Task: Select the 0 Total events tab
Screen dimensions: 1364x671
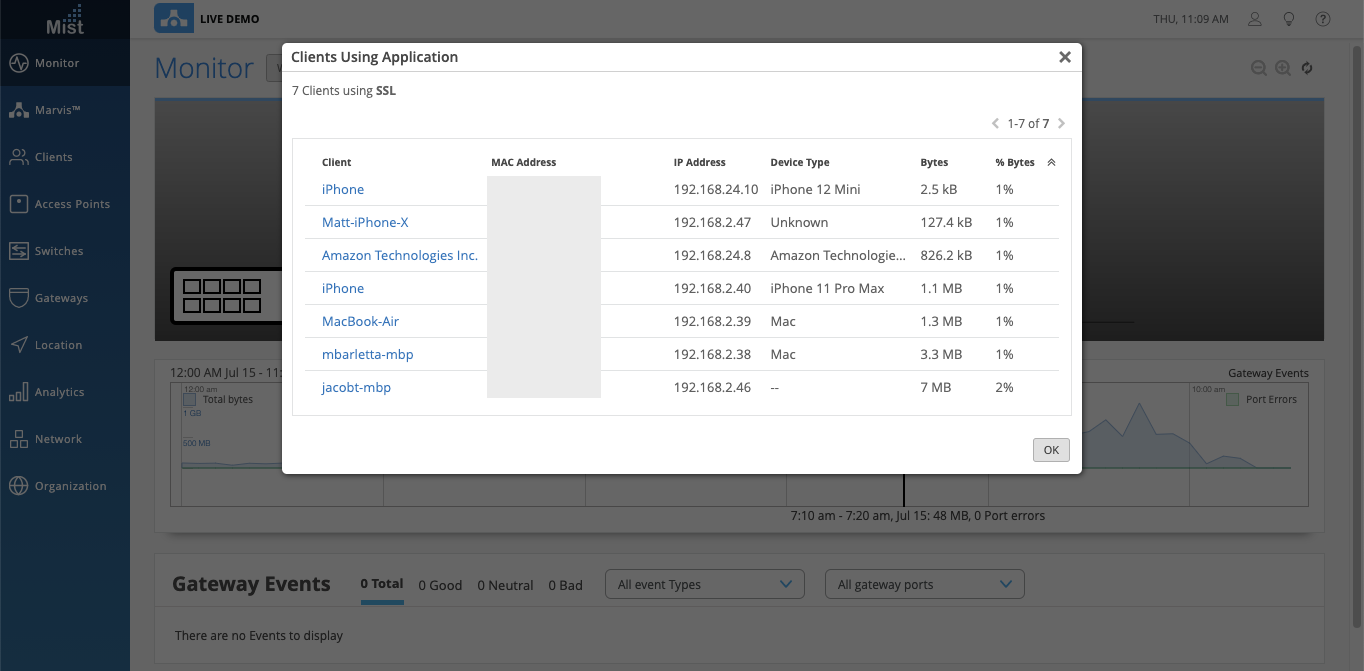Action: pyautogui.click(x=382, y=584)
